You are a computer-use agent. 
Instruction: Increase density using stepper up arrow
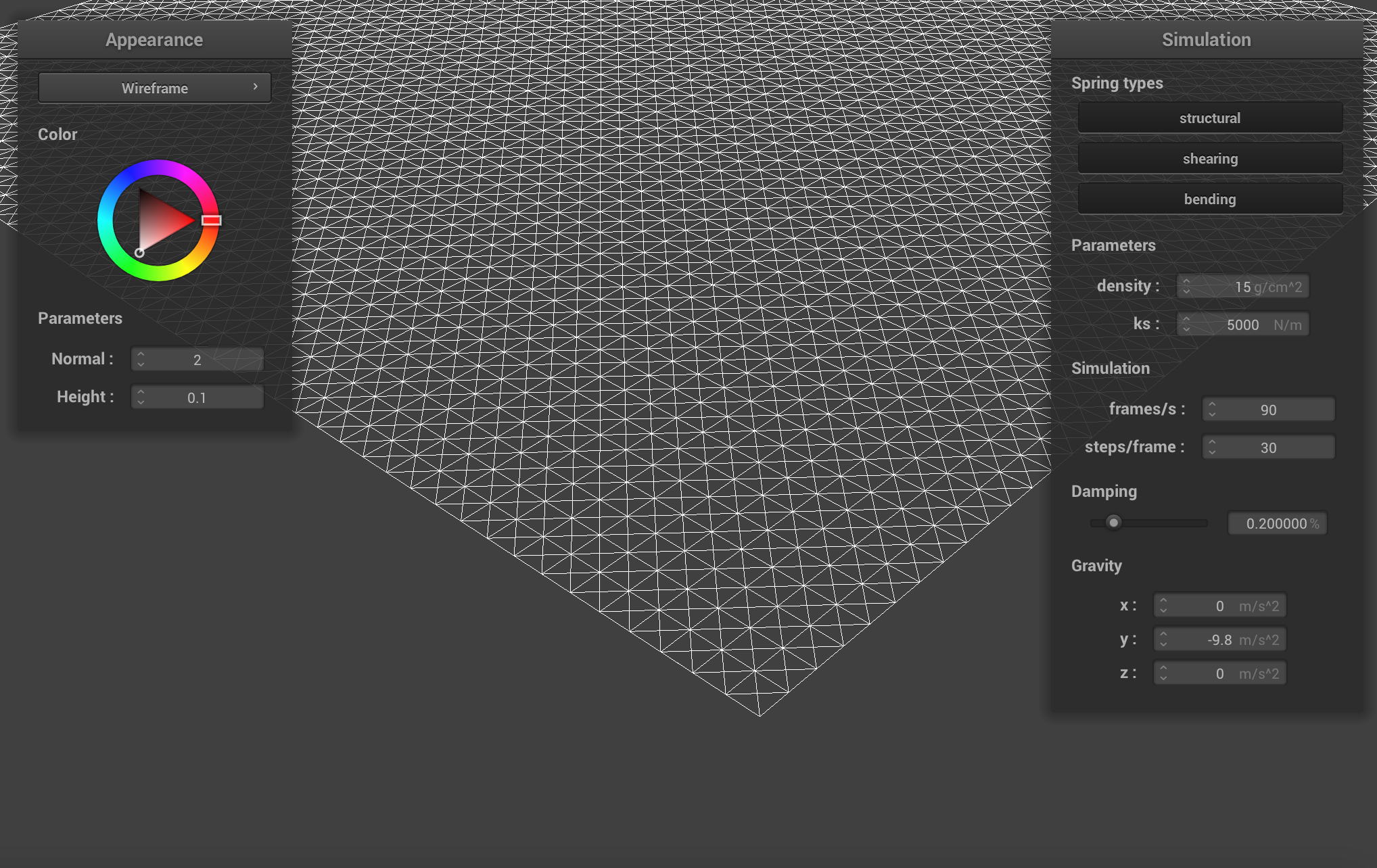(1186, 281)
